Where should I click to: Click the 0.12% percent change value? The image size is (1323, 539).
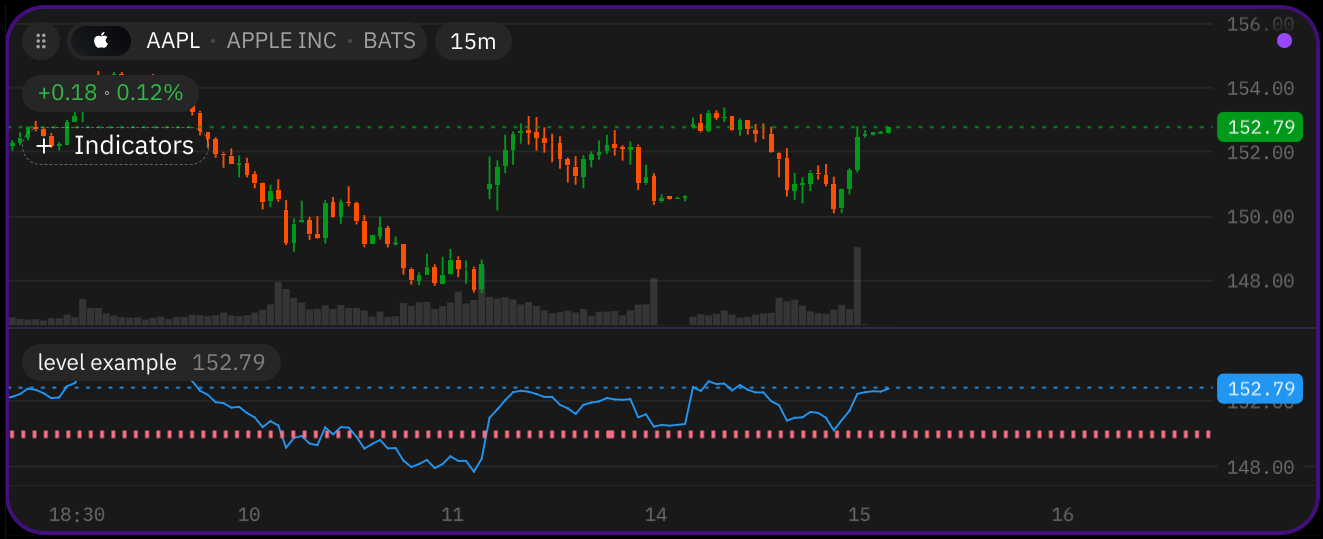tap(150, 93)
